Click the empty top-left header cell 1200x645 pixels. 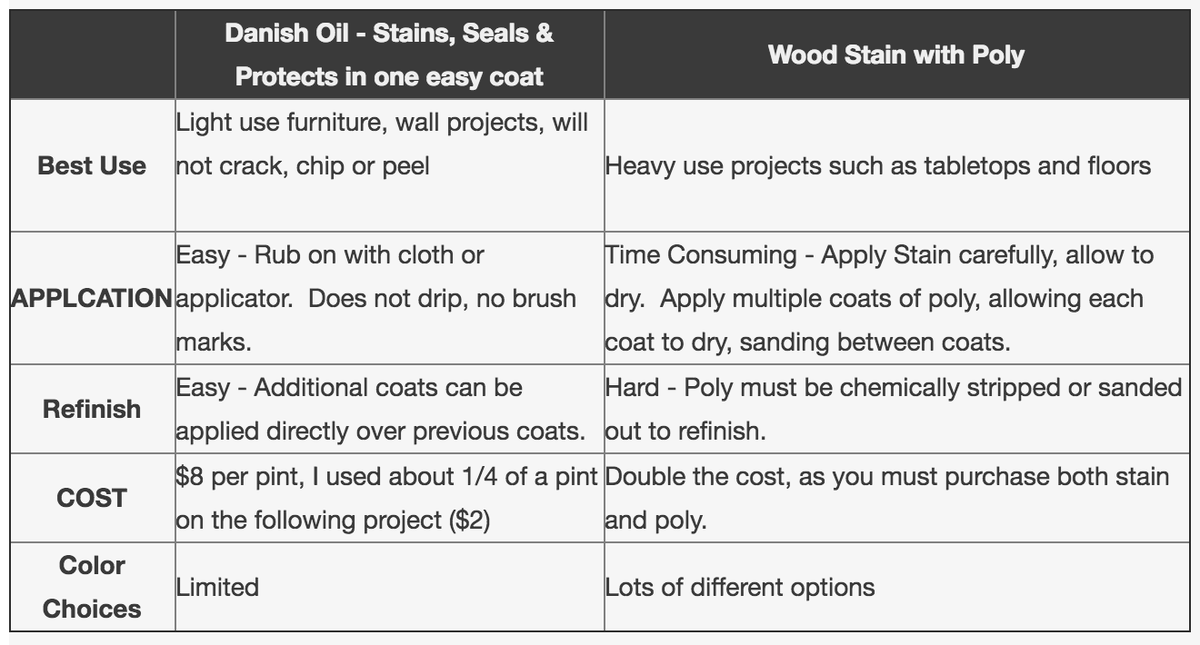tap(93, 55)
